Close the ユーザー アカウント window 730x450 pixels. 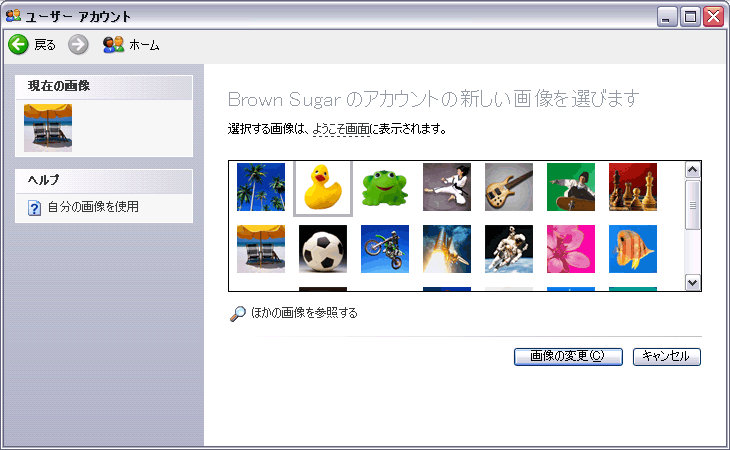pyautogui.click(x=713, y=17)
